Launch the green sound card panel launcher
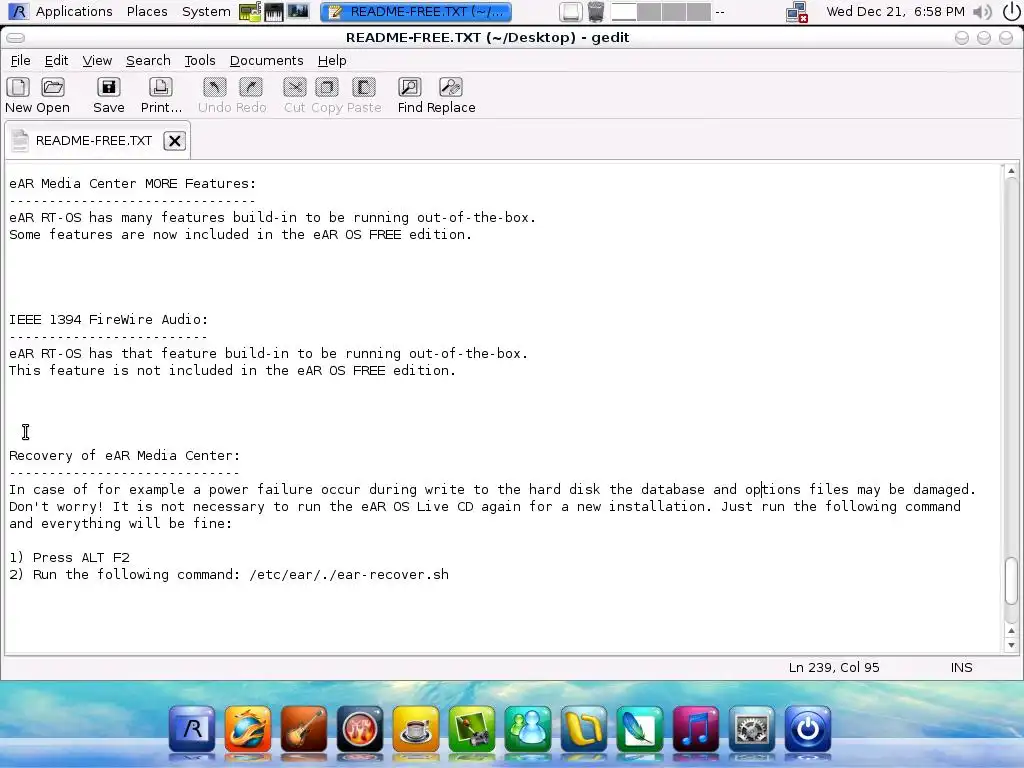Image resolution: width=1024 pixels, height=768 pixels. pyautogui.click(x=249, y=12)
